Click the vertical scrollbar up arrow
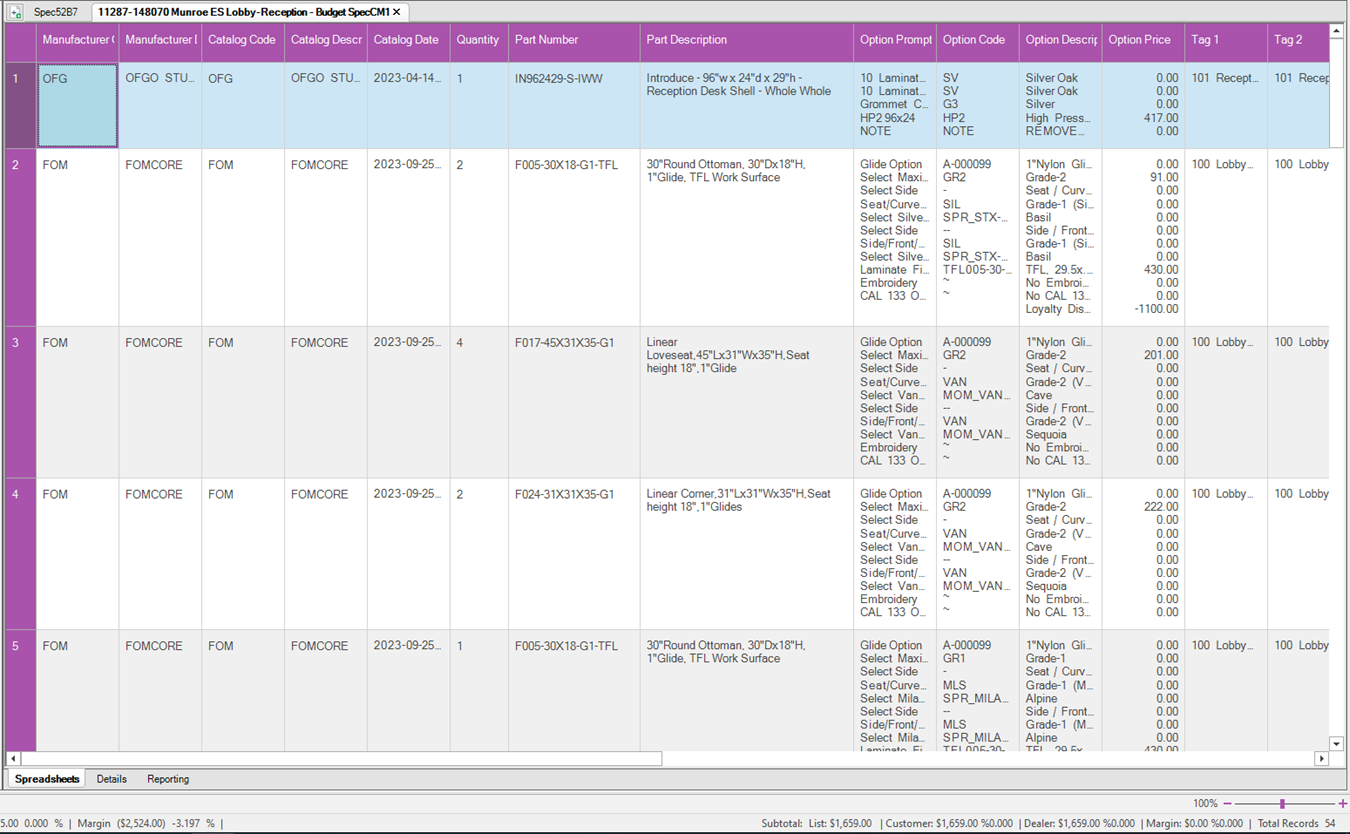1350x834 pixels. 1336,30
